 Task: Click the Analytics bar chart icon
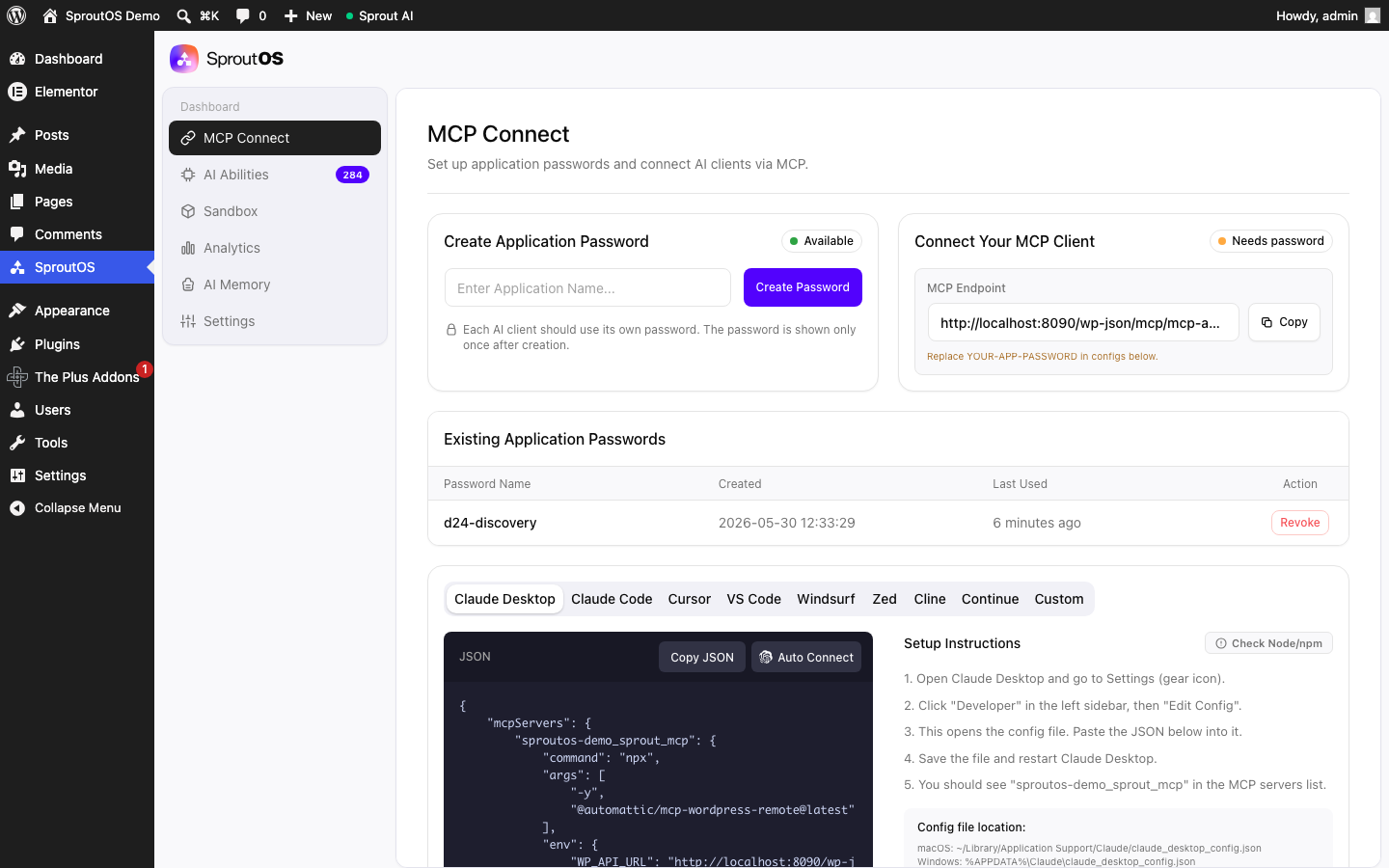click(188, 248)
